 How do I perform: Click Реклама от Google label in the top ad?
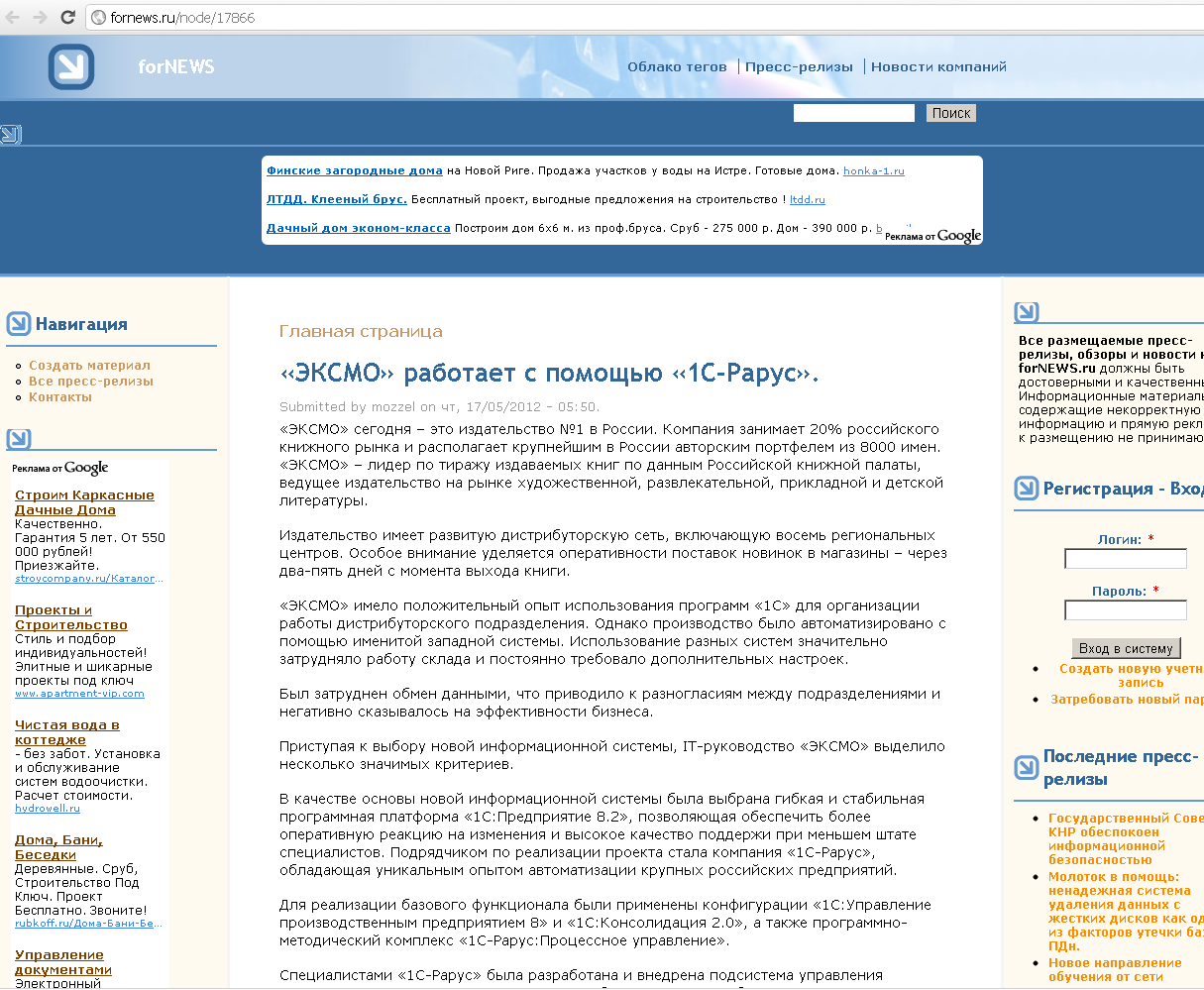pyautogui.click(x=932, y=236)
